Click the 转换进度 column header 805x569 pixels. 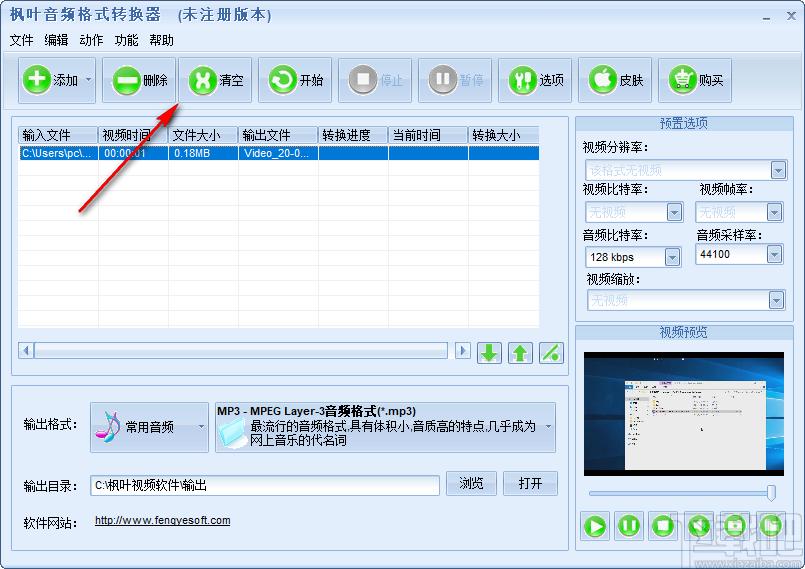(x=353, y=135)
